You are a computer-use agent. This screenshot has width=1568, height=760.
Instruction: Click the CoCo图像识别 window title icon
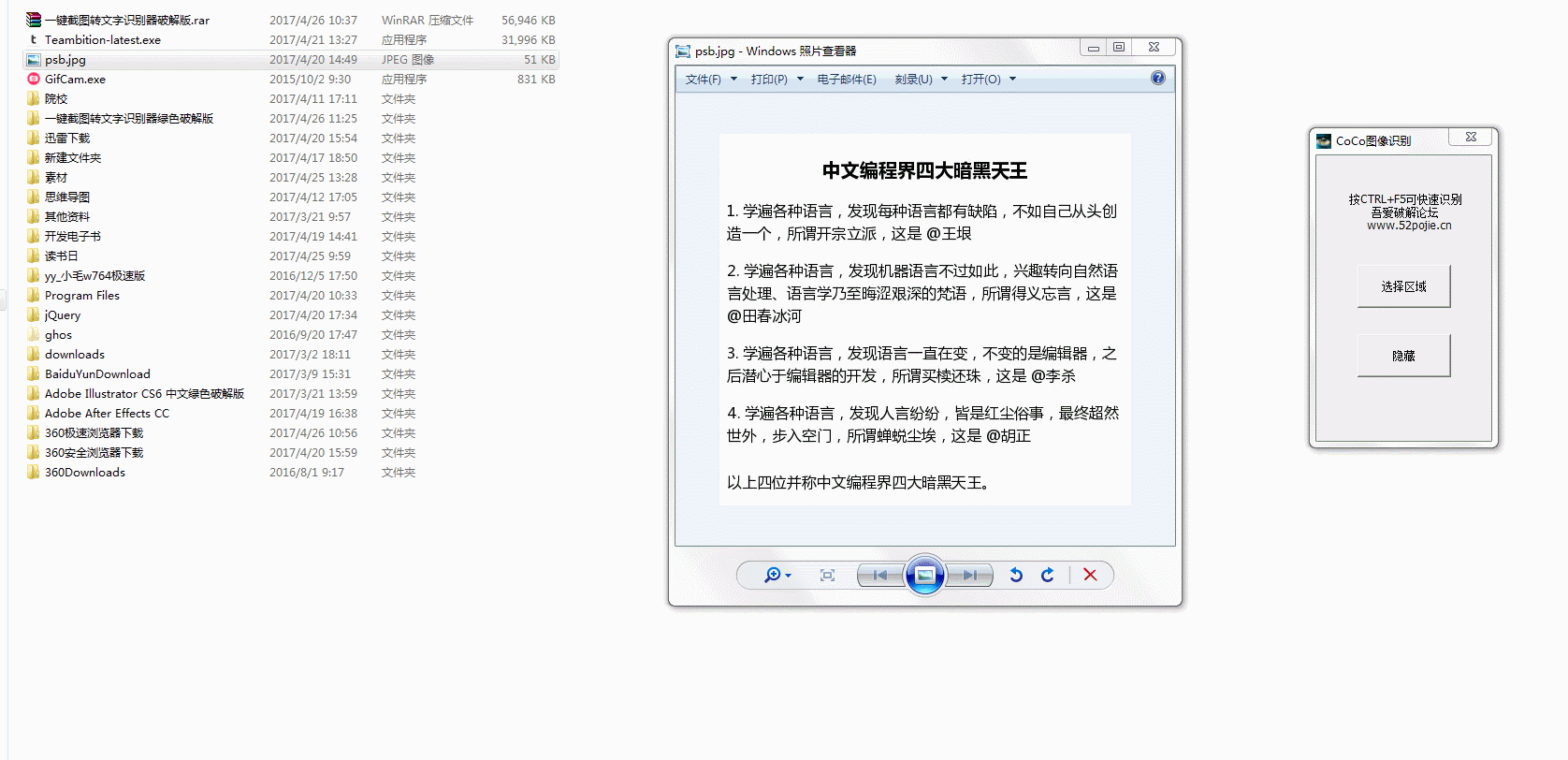tap(1324, 141)
